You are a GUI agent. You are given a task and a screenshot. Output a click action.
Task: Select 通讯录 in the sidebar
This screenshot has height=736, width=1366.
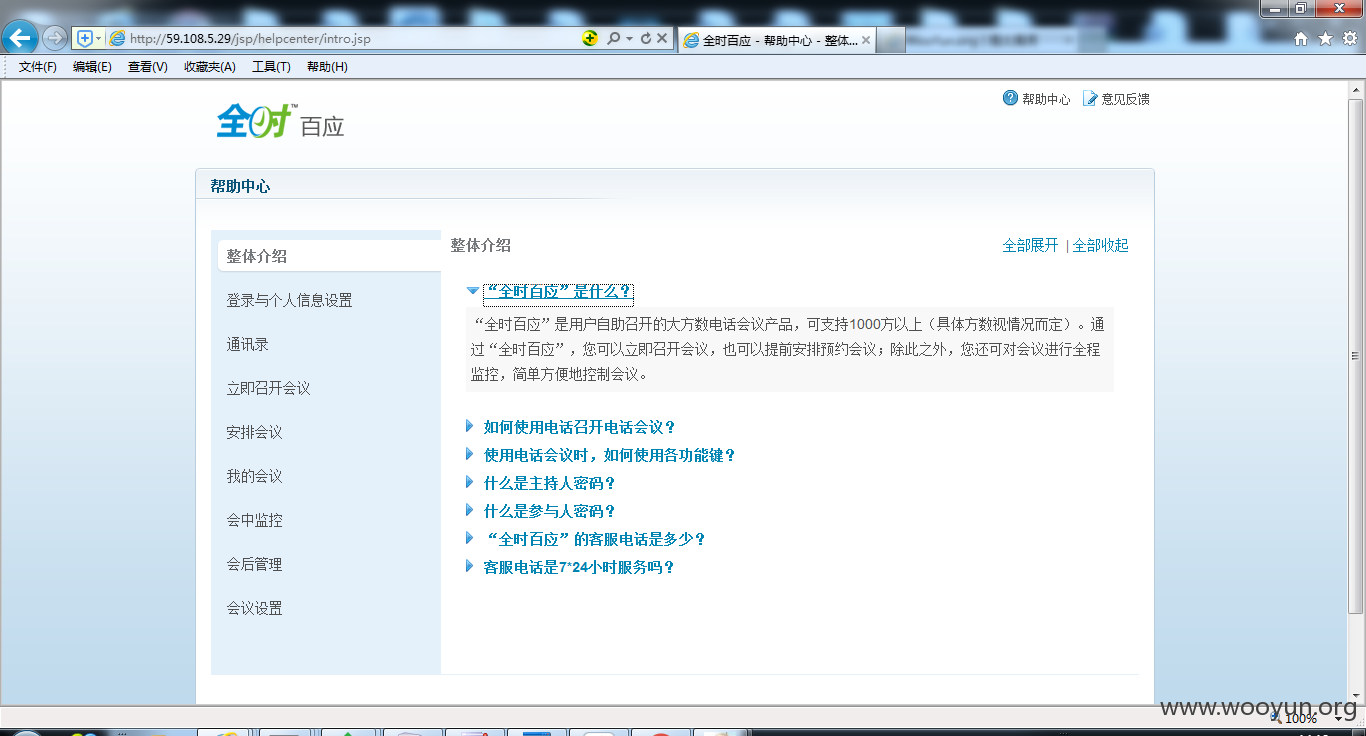tap(247, 344)
